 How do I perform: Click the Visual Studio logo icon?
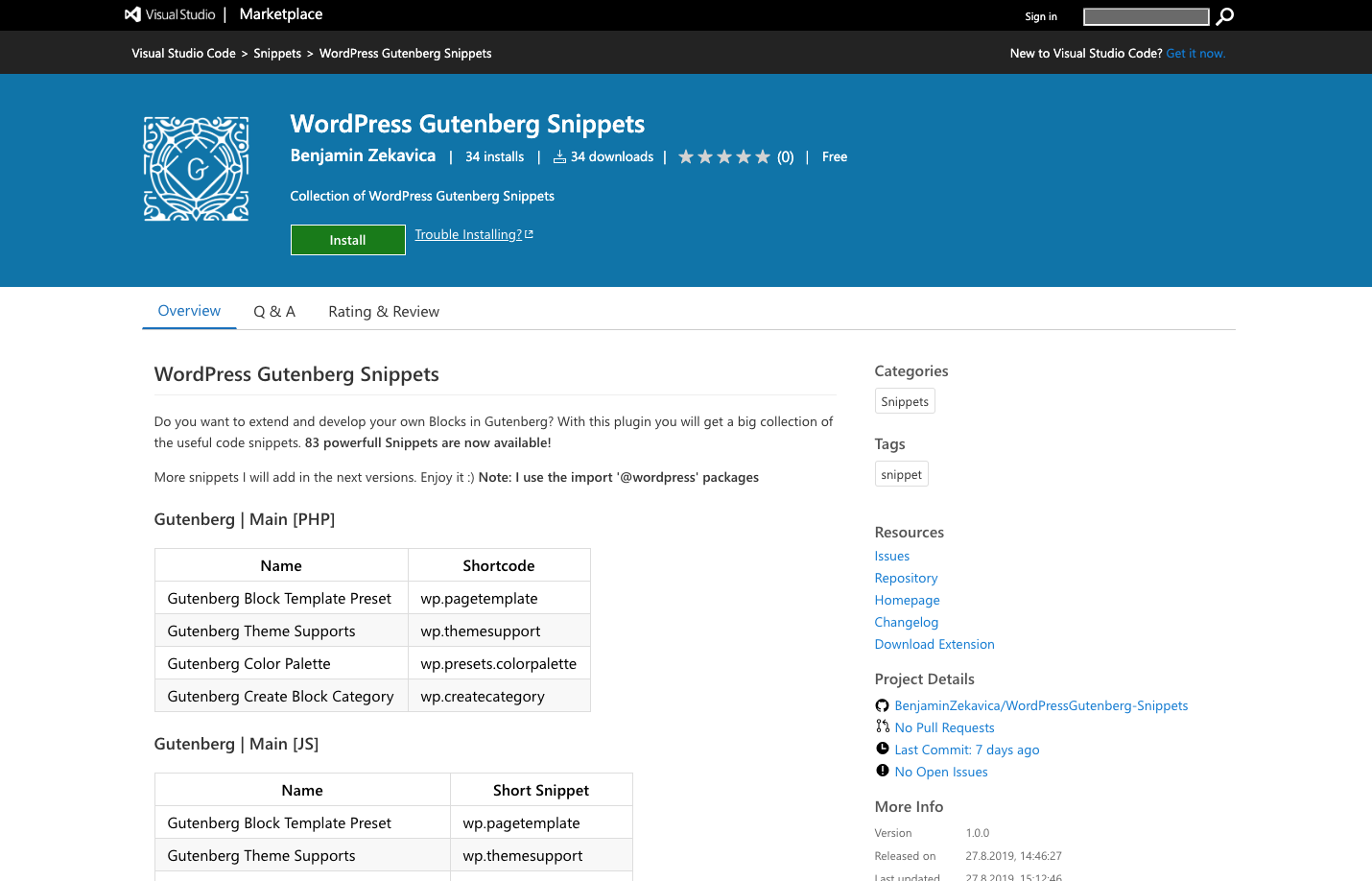(x=133, y=14)
